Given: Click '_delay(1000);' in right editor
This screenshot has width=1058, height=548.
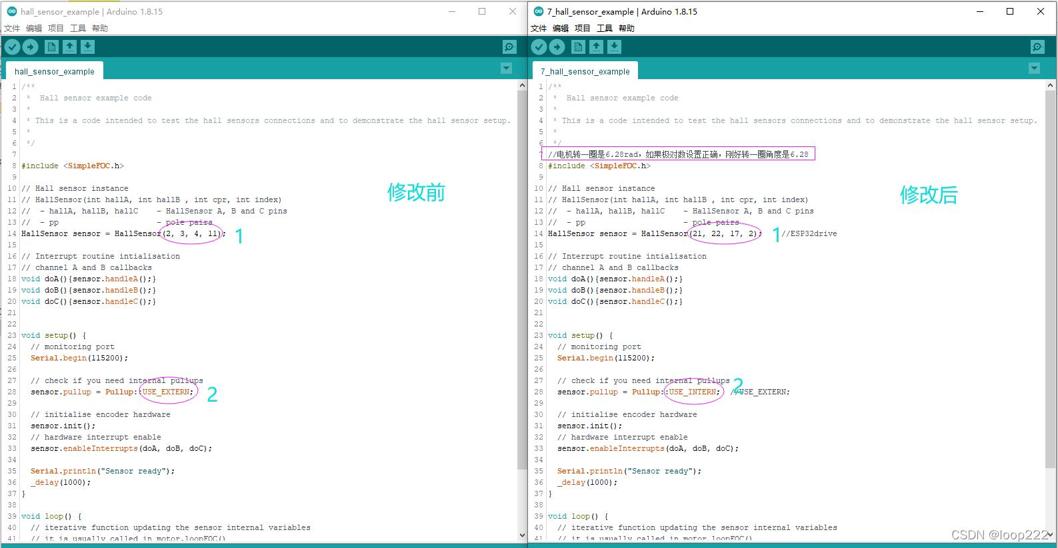Looking at the screenshot, I should pyautogui.click(x=587, y=483).
